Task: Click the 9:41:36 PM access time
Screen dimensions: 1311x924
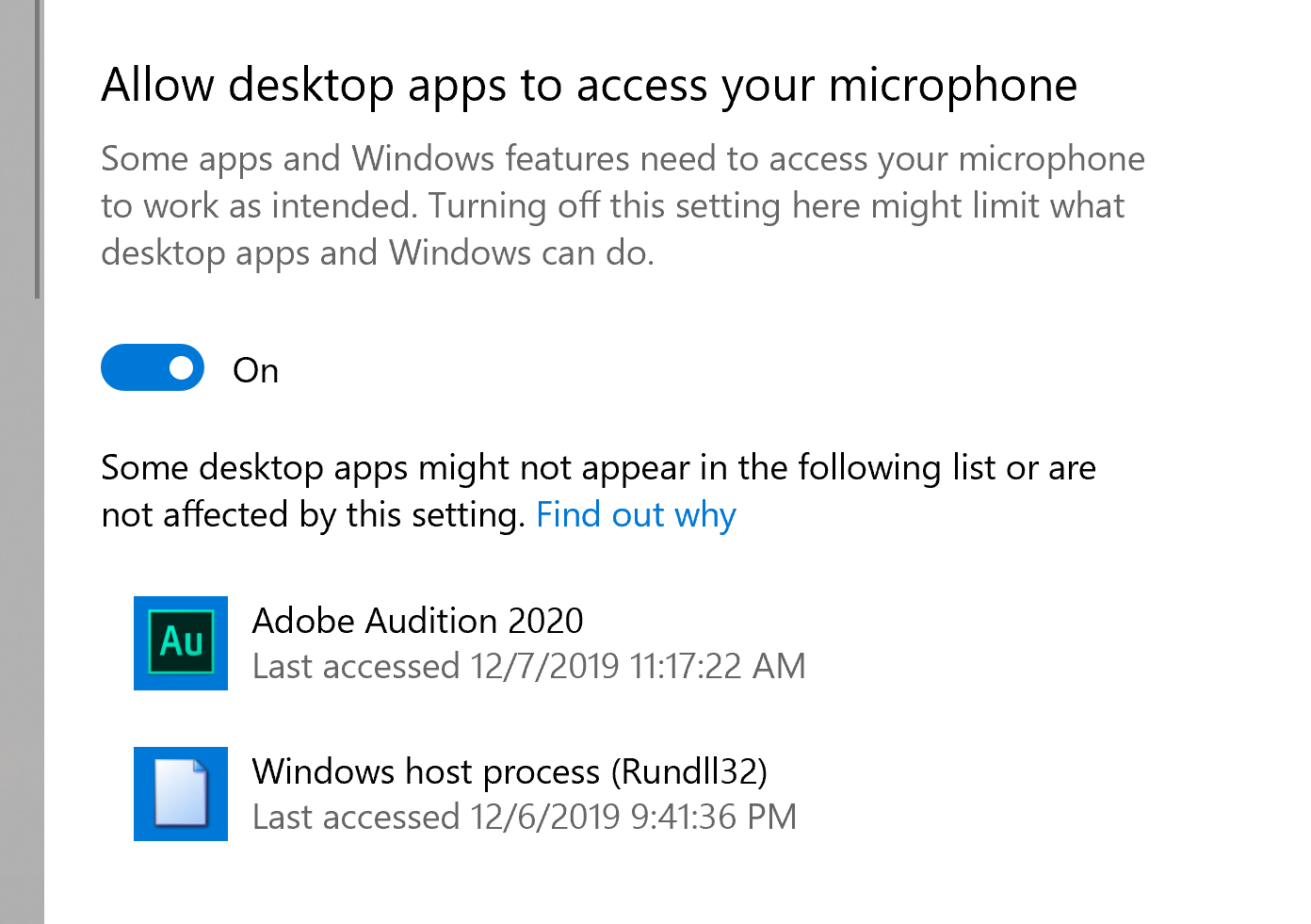Action: (713, 818)
